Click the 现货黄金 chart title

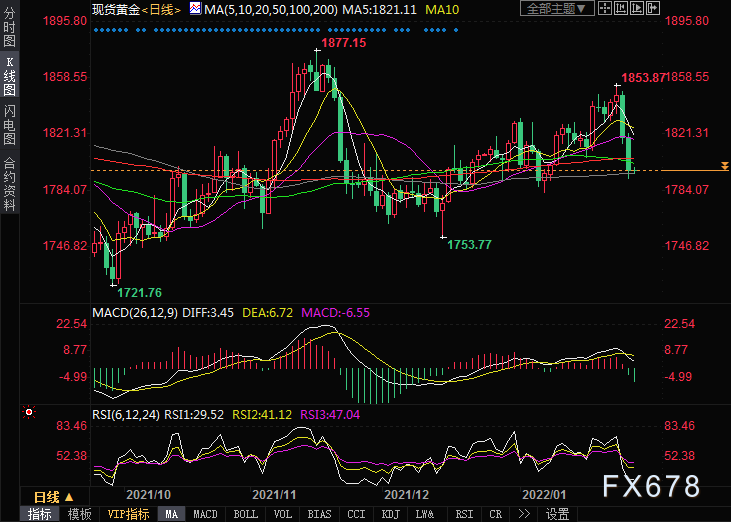116,9
